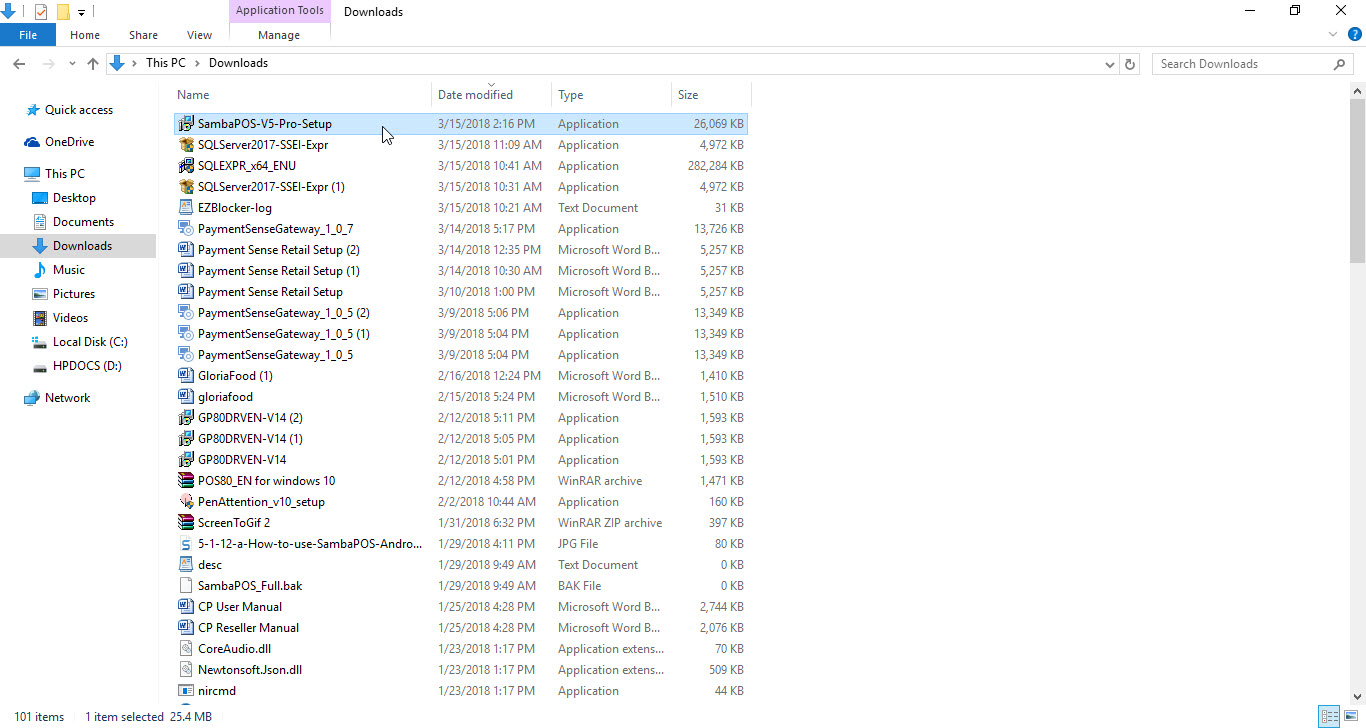Click the Refresh button beside address bar
Image resolution: width=1366 pixels, height=728 pixels.
point(1130,63)
